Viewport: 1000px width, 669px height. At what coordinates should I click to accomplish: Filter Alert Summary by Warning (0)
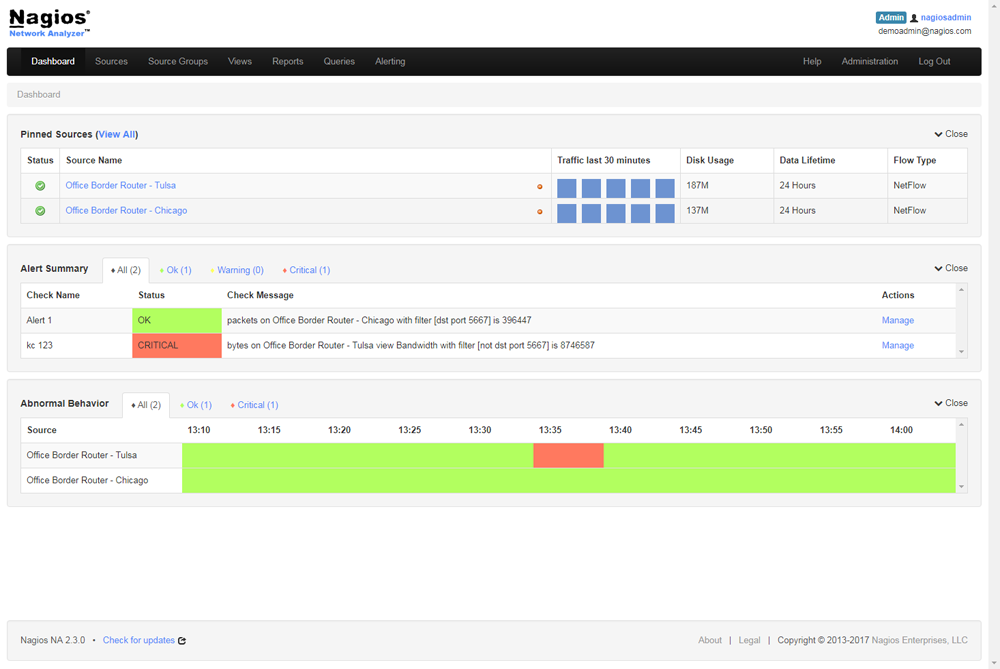tap(239, 270)
